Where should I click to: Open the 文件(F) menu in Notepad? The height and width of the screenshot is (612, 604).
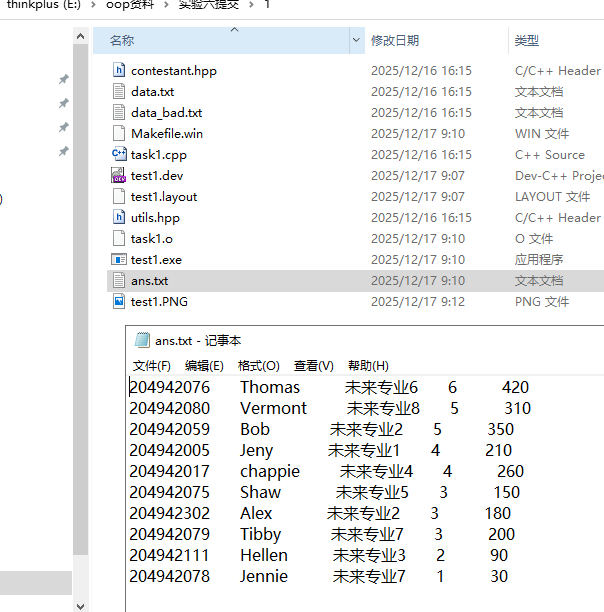(x=151, y=366)
